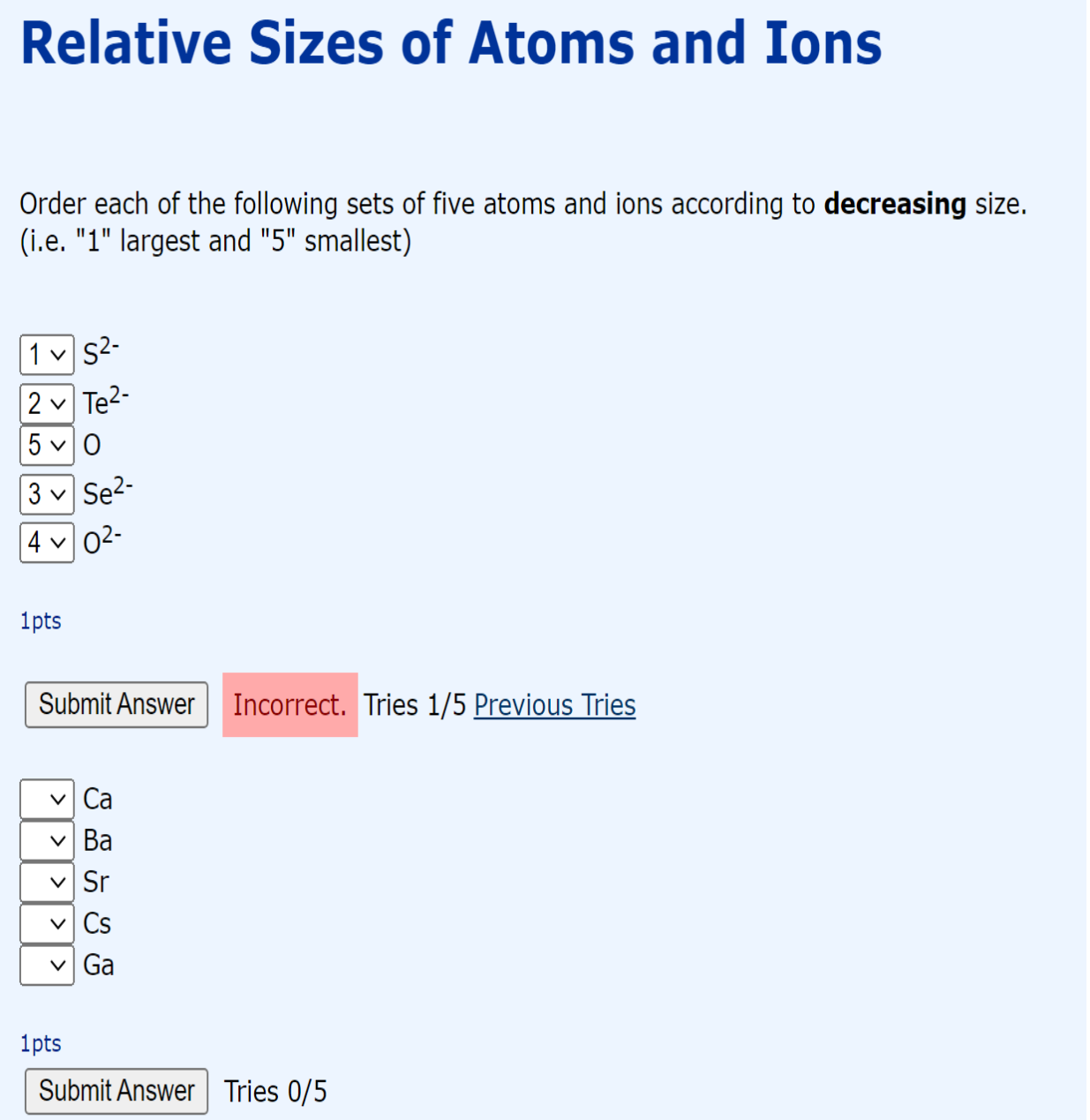Click the 1pts label above second Submit button
The height and width of the screenshot is (1120, 1090).
39,1043
